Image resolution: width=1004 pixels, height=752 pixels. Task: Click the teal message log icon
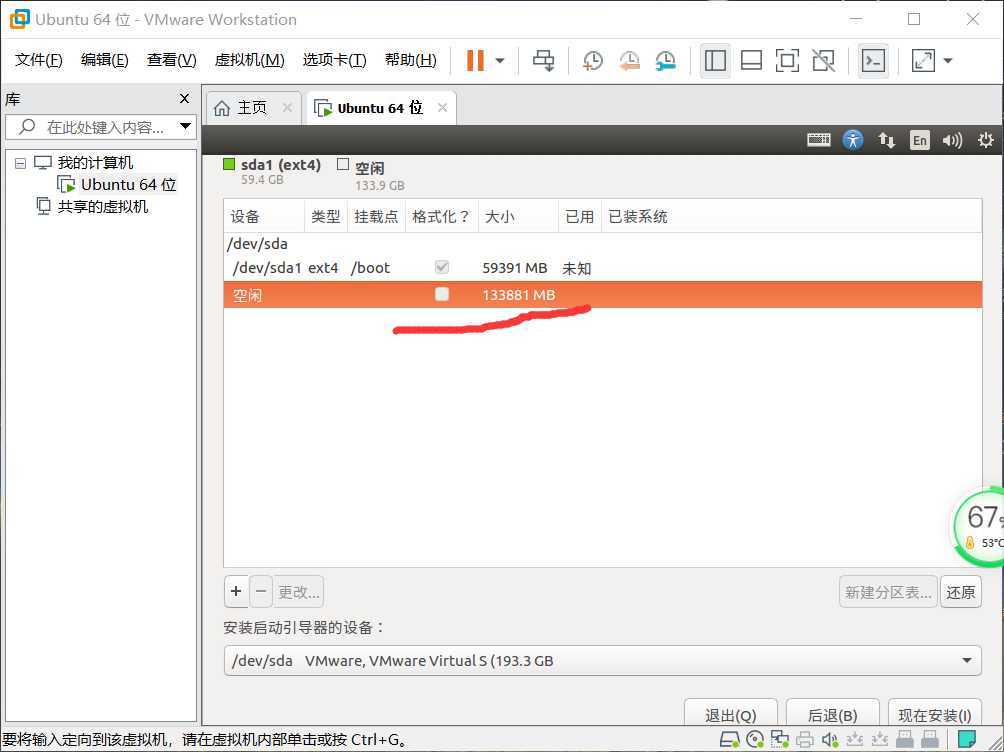coord(966,739)
